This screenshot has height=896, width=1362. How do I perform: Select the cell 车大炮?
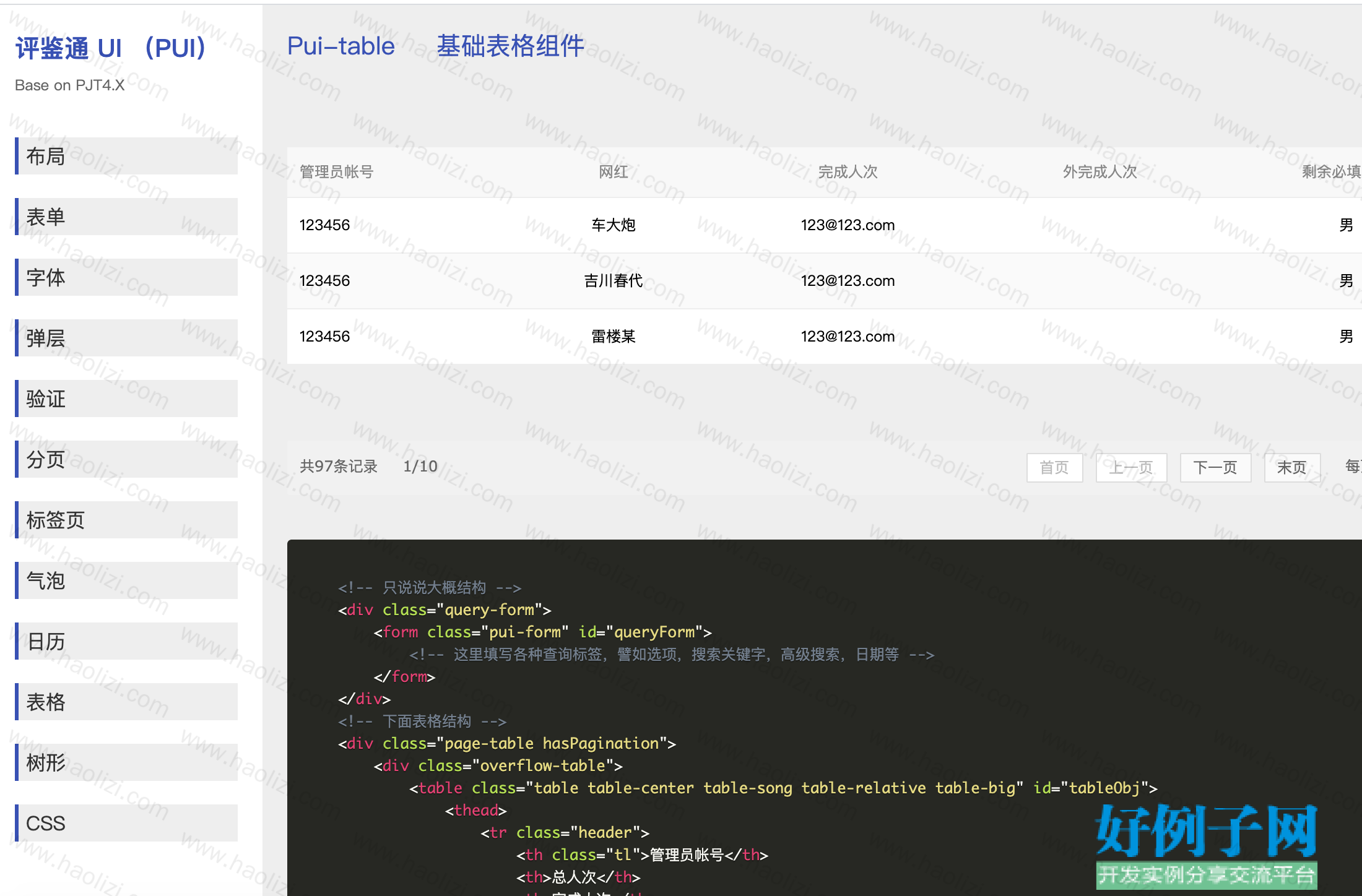tap(614, 225)
